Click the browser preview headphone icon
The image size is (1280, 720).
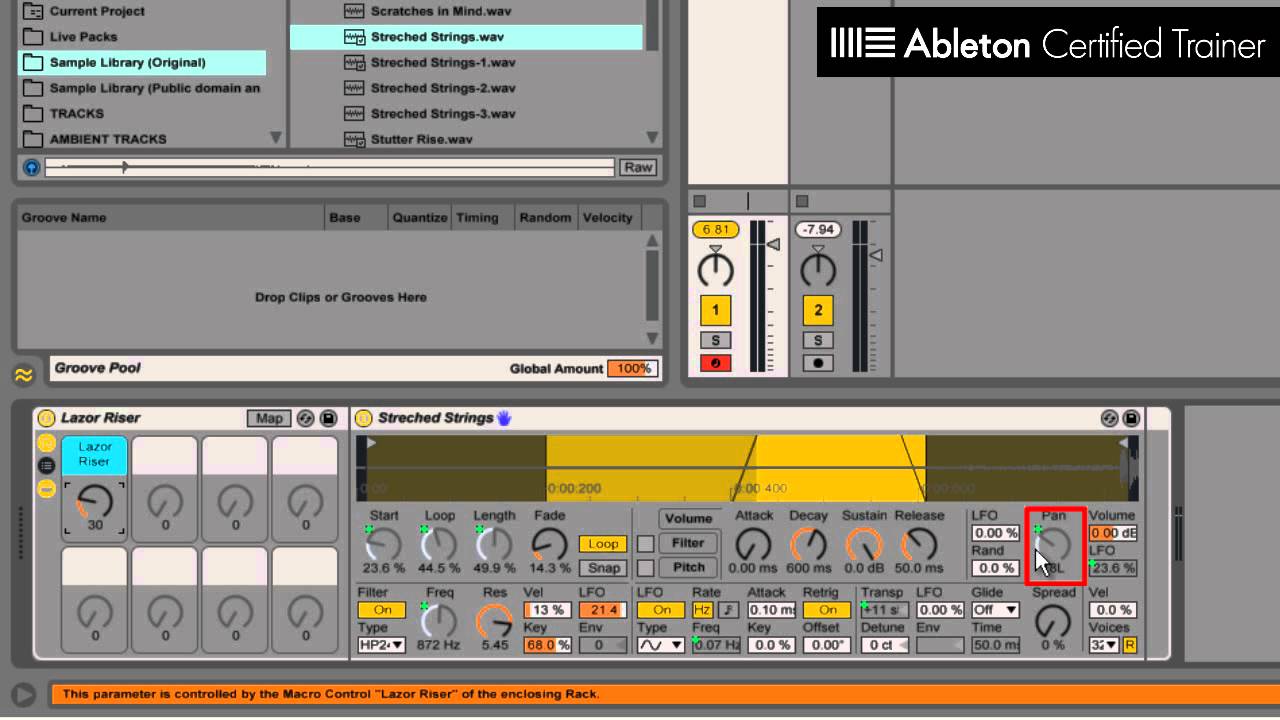(31, 168)
